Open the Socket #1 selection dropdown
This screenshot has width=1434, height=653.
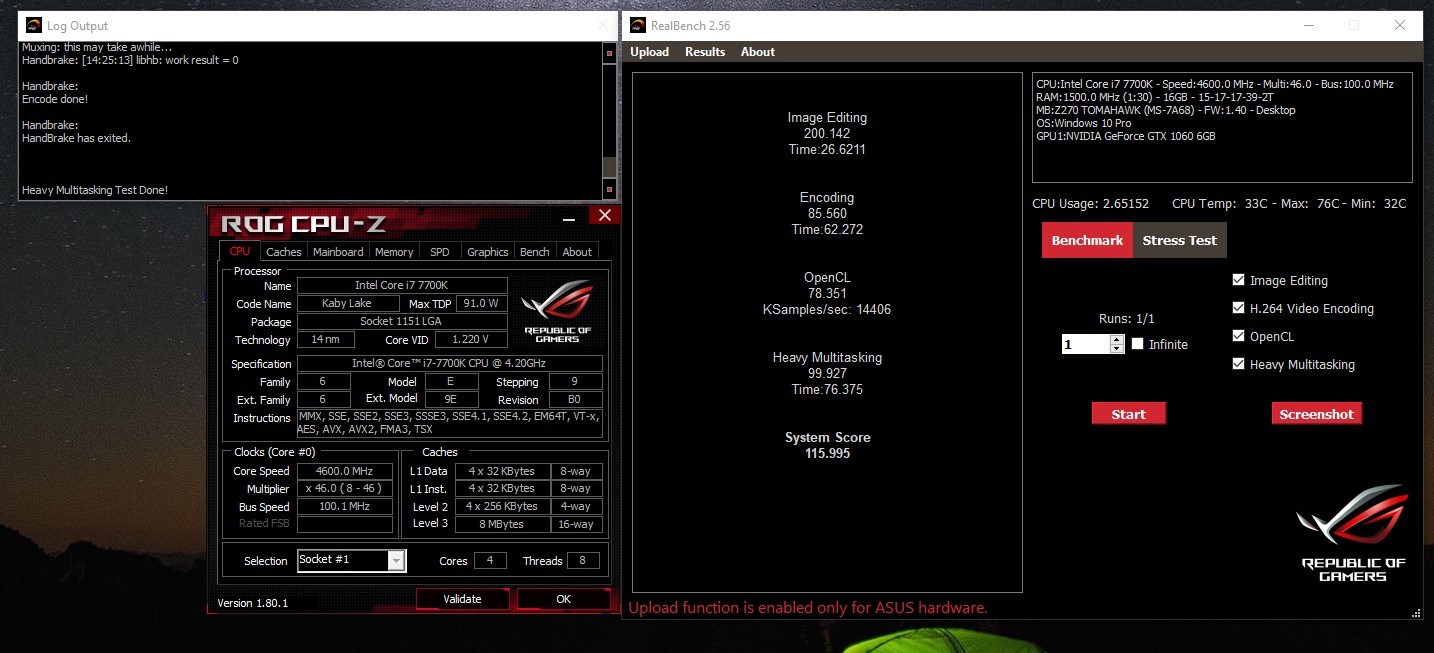click(396, 561)
